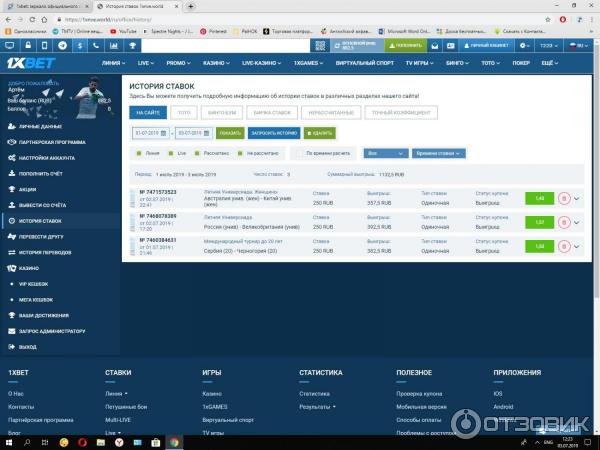Toggle the Линия checkbox filter
Screen dimensions: 600x450
[139, 153]
